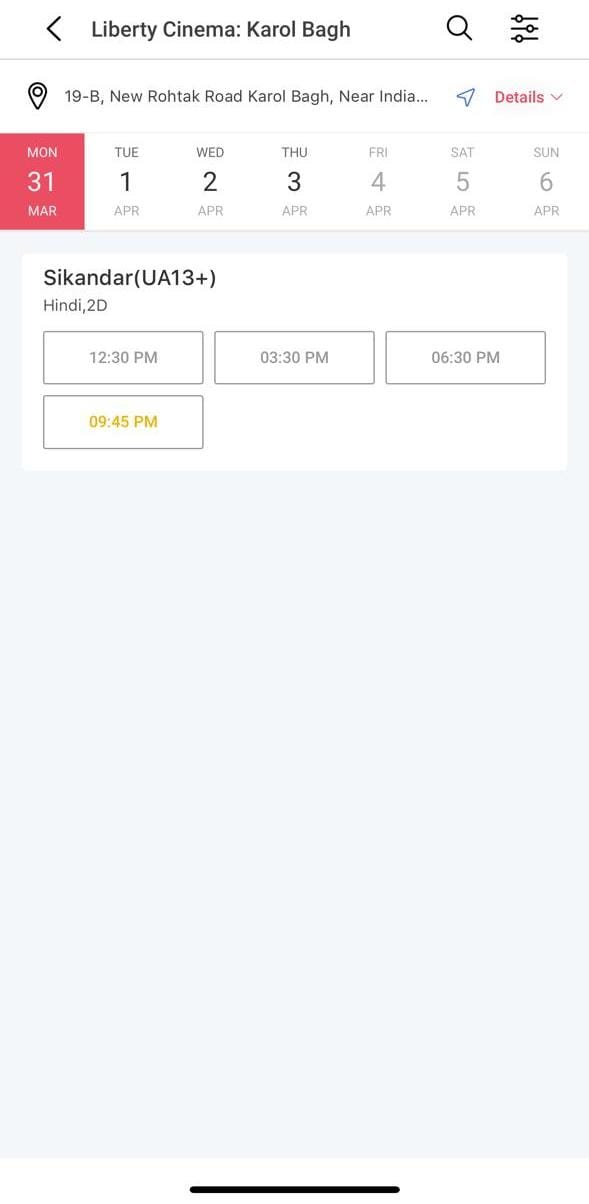Select Sunday April 6 in date strip
Viewport: 589px width, 1204px height.
click(546, 181)
